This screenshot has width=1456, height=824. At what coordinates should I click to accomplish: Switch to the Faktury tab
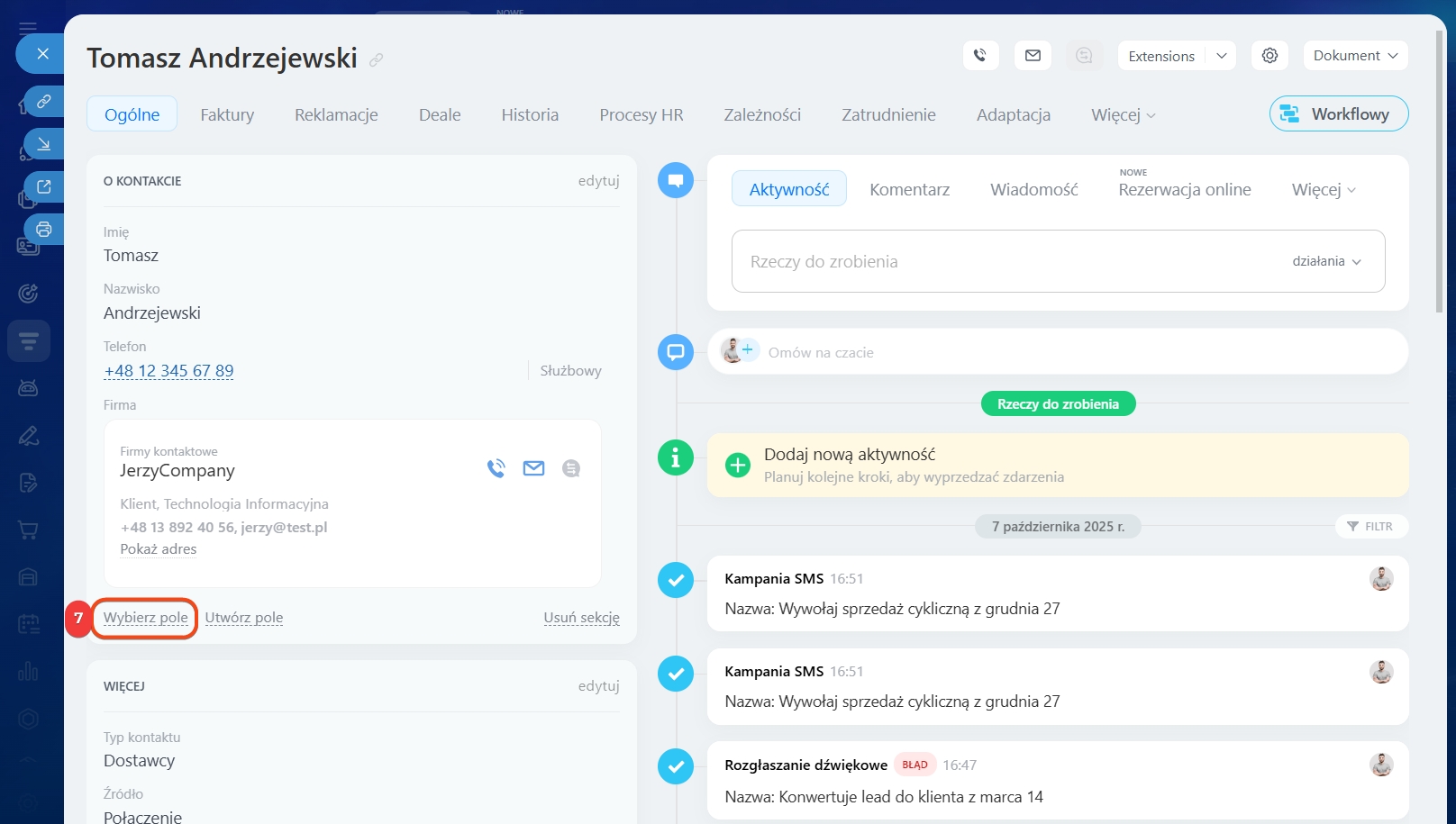(x=227, y=115)
